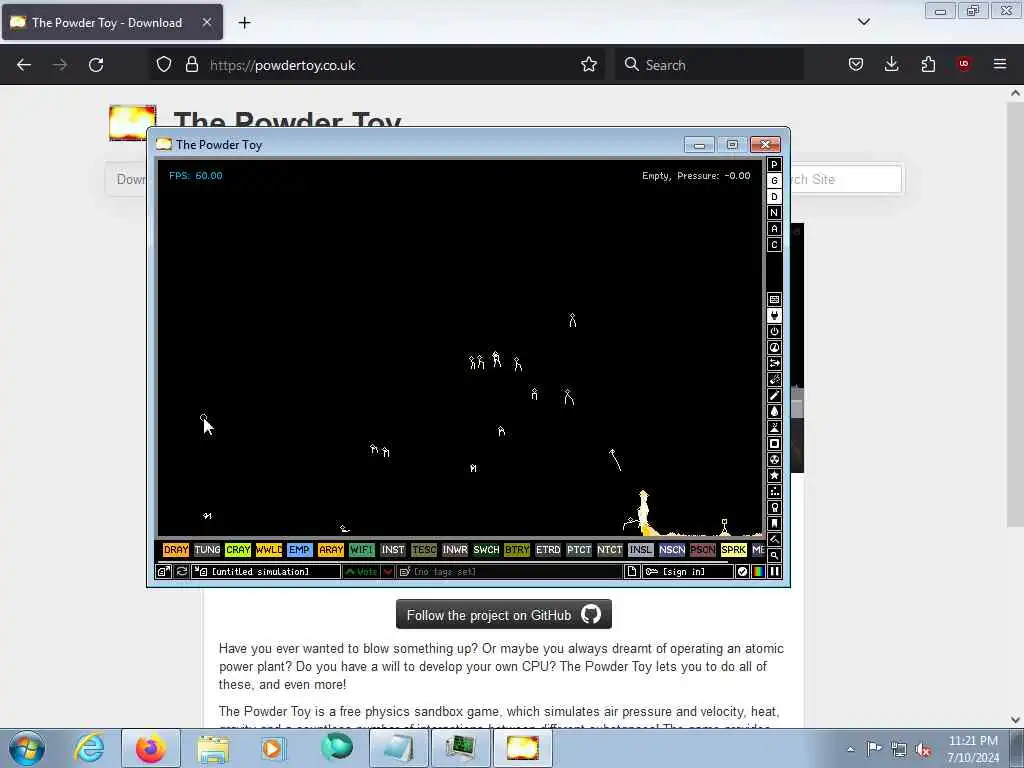
Task: Click the uBlock Origin toolbar icon
Action: point(964,64)
